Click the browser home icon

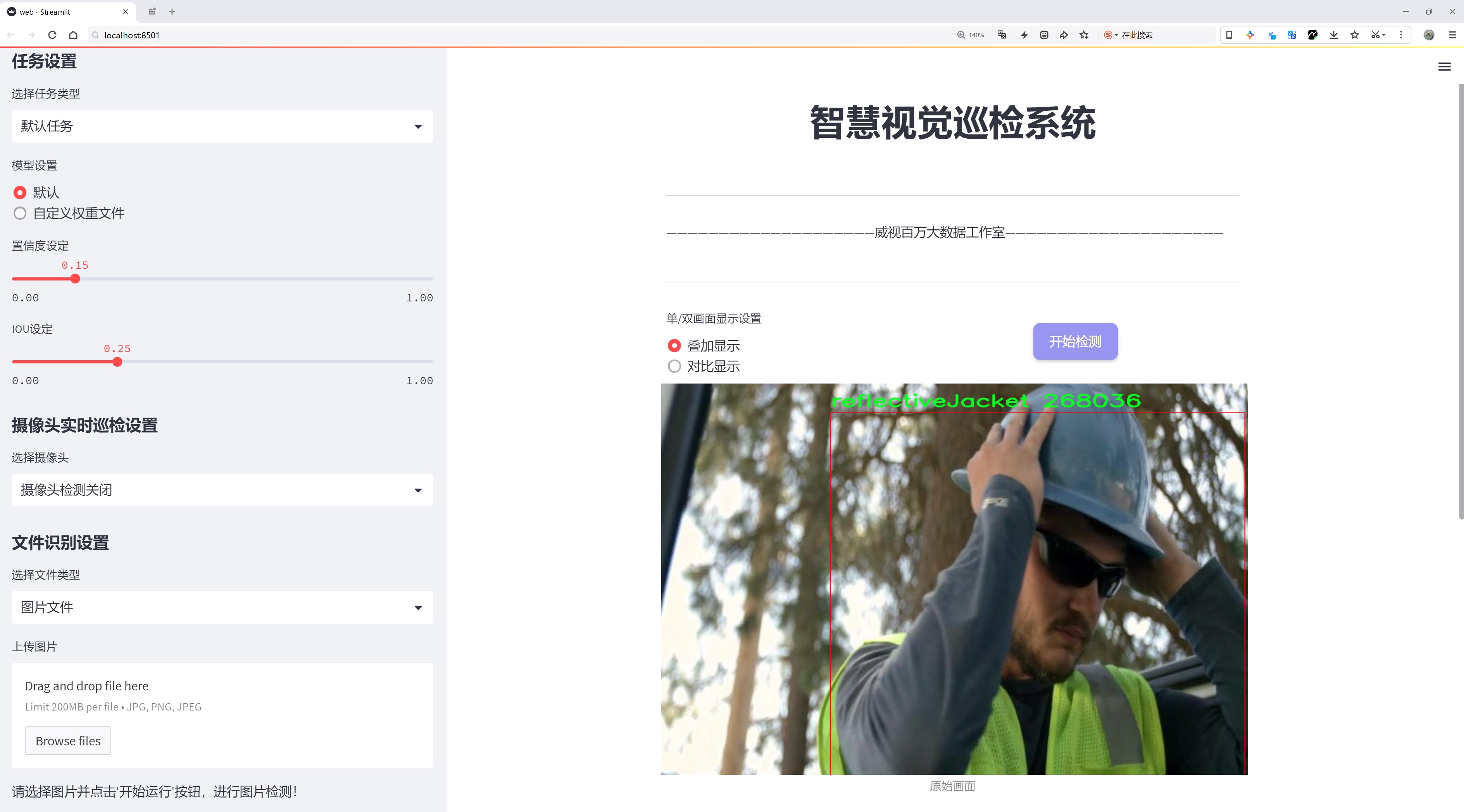coord(73,35)
